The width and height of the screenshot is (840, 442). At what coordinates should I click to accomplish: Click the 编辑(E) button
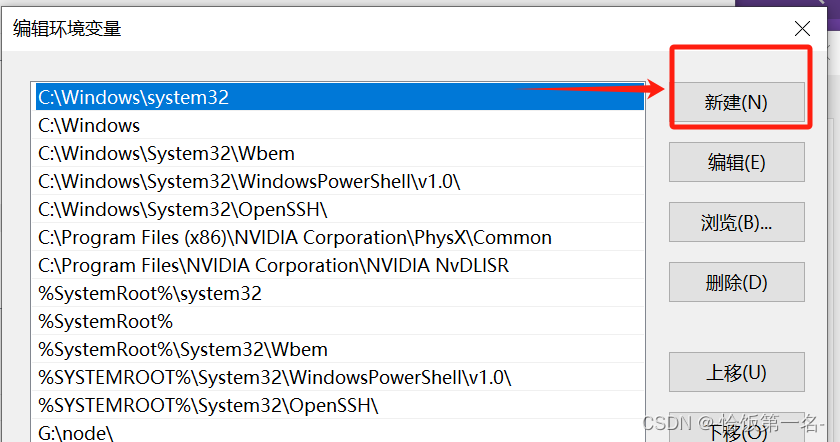(737, 162)
